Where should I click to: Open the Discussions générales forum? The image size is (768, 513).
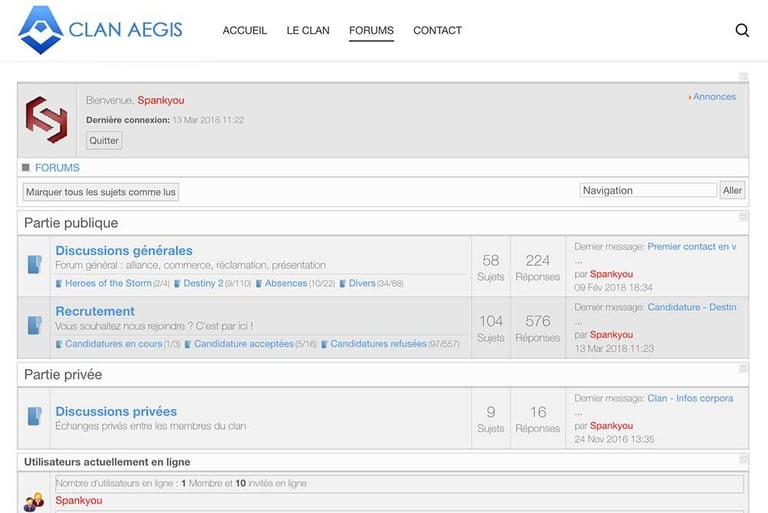[x=124, y=250]
